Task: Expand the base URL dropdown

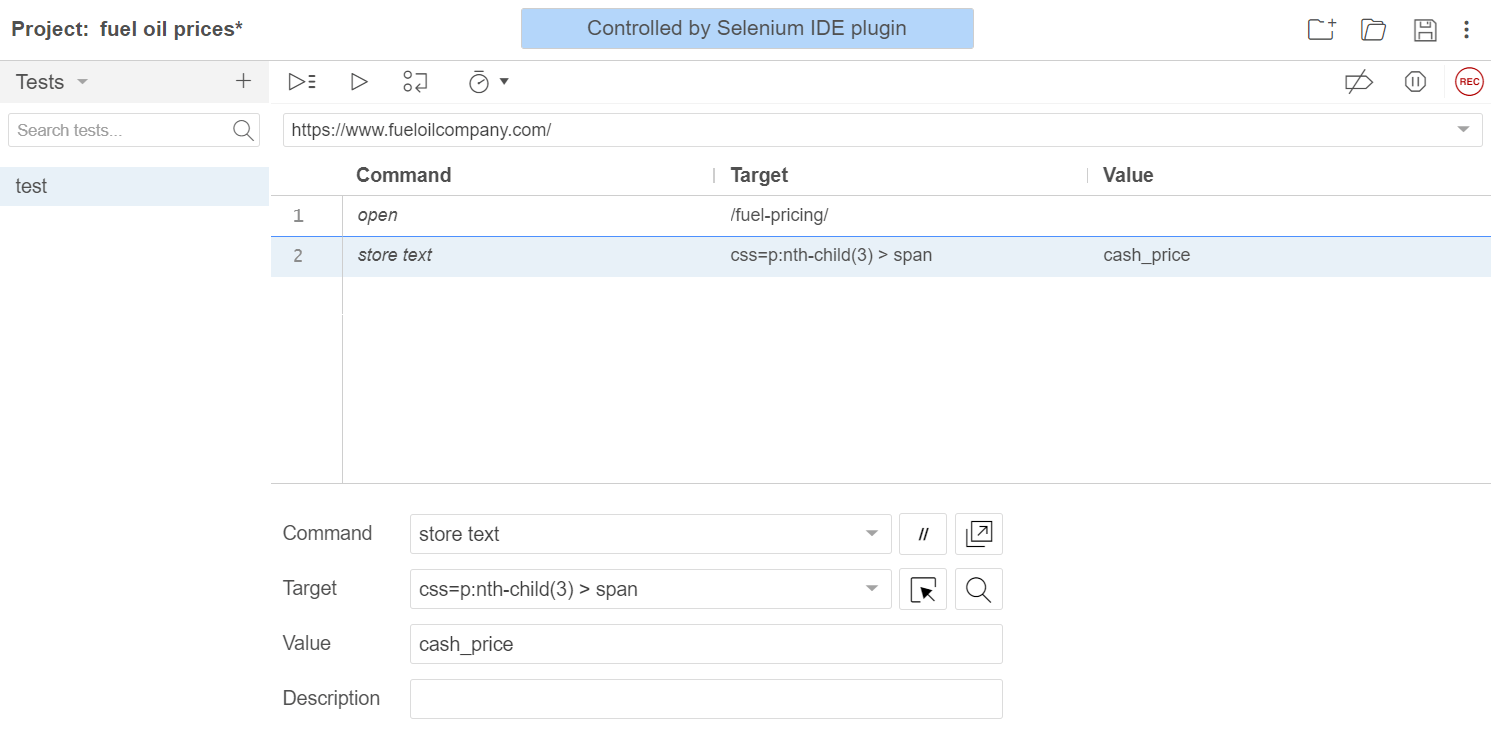Action: point(1463,130)
